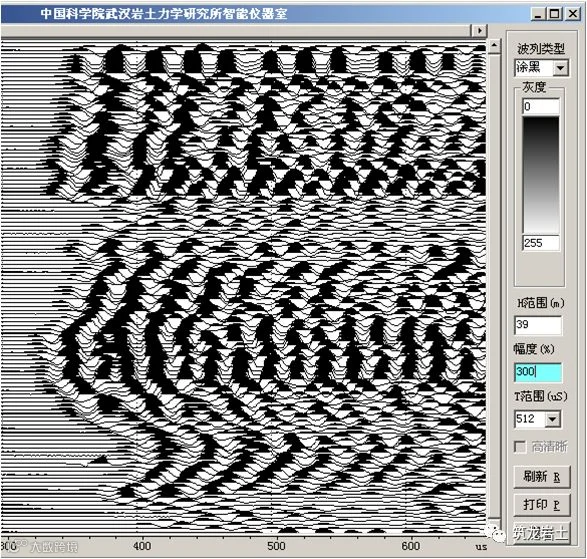Click the horizontal scrollbar track above waveform
Viewport: 587px width, 559px height.
[x=236, y=30]
